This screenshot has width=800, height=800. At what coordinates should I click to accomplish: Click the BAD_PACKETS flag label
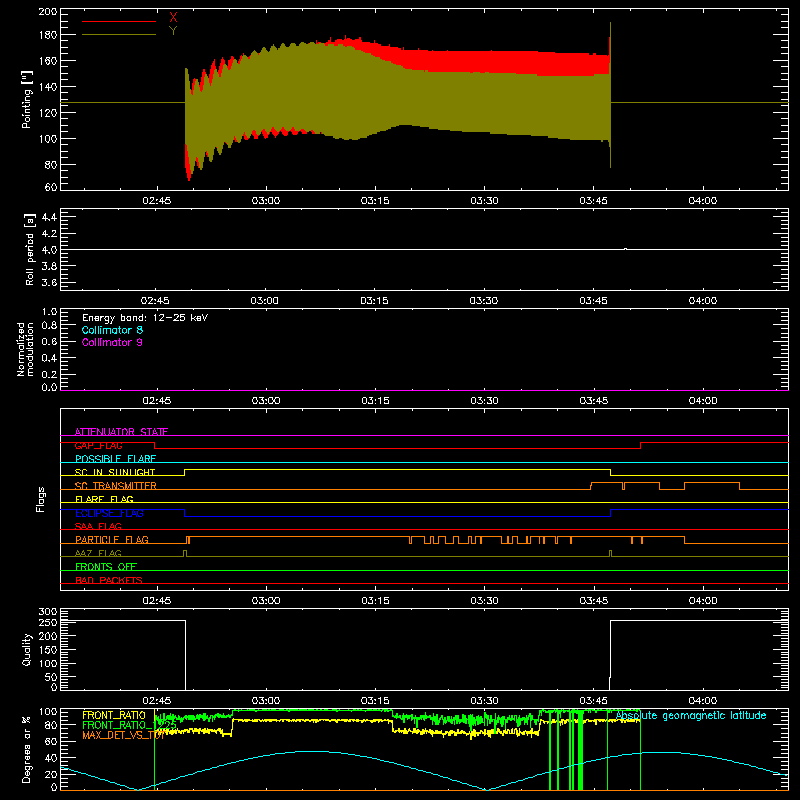(109, 580)
